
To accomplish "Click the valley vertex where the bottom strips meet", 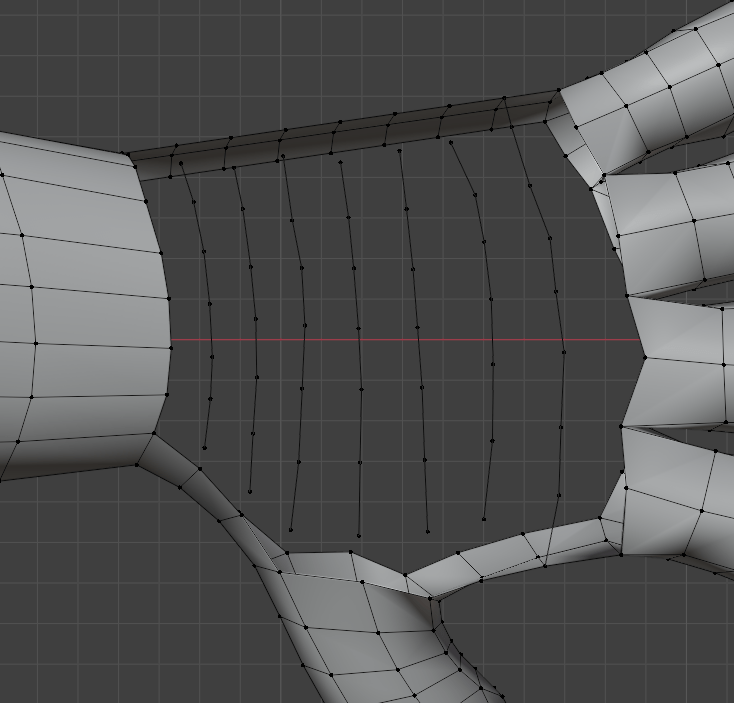I will (x=406, y=574).
